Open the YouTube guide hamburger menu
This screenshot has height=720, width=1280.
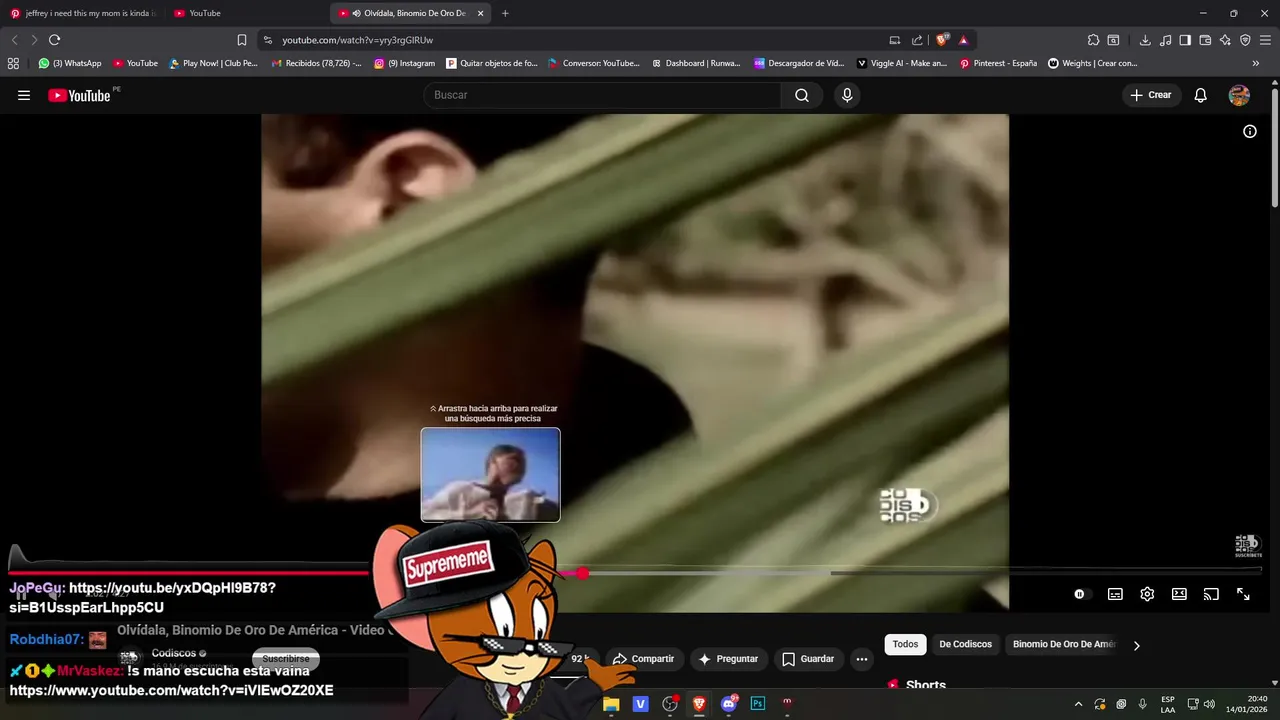click(x=24, y=95)
